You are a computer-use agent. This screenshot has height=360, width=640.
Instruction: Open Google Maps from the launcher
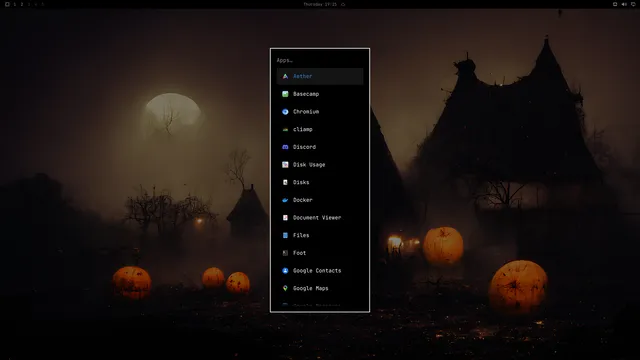click(x=320, y=288)
